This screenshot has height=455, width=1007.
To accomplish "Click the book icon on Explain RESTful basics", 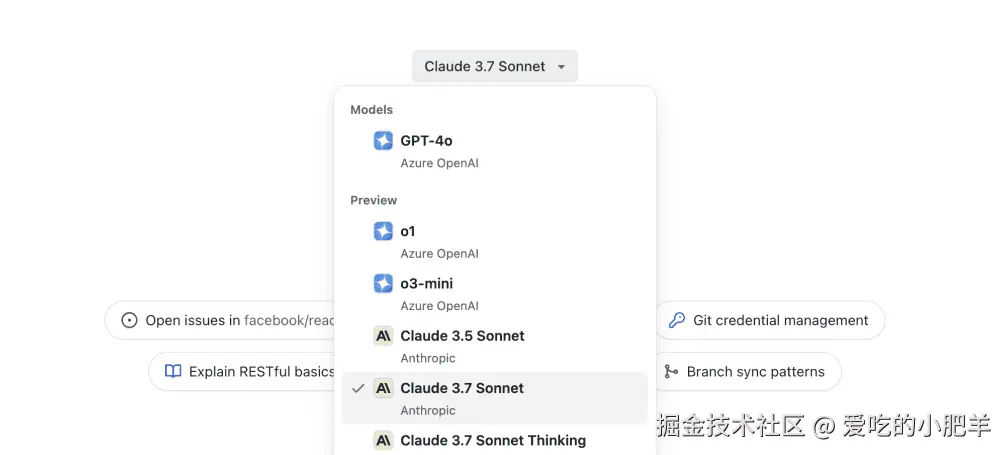I will (173, 371).
